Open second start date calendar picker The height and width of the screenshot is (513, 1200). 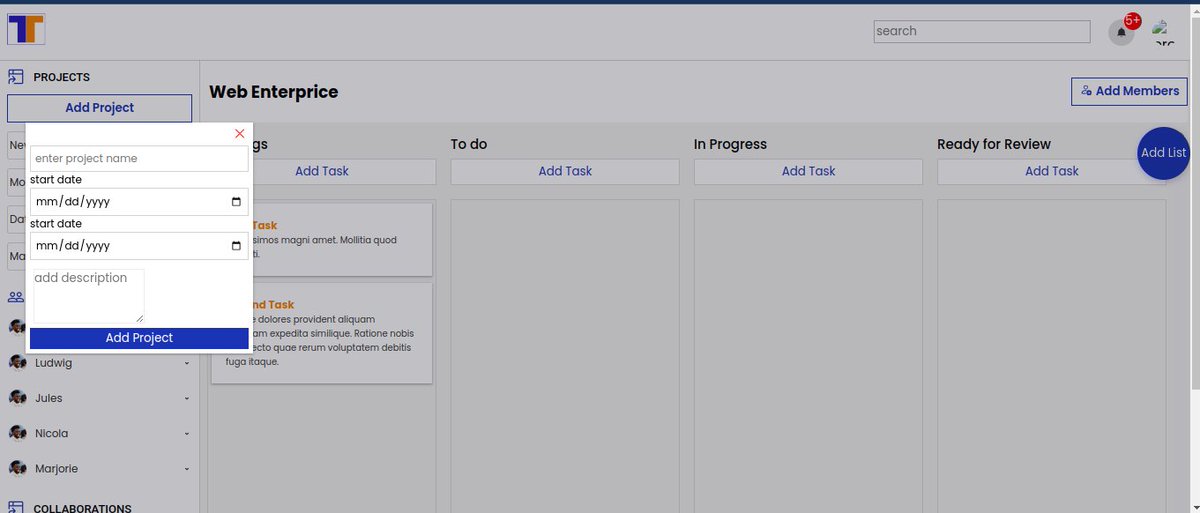pos(236,246)
